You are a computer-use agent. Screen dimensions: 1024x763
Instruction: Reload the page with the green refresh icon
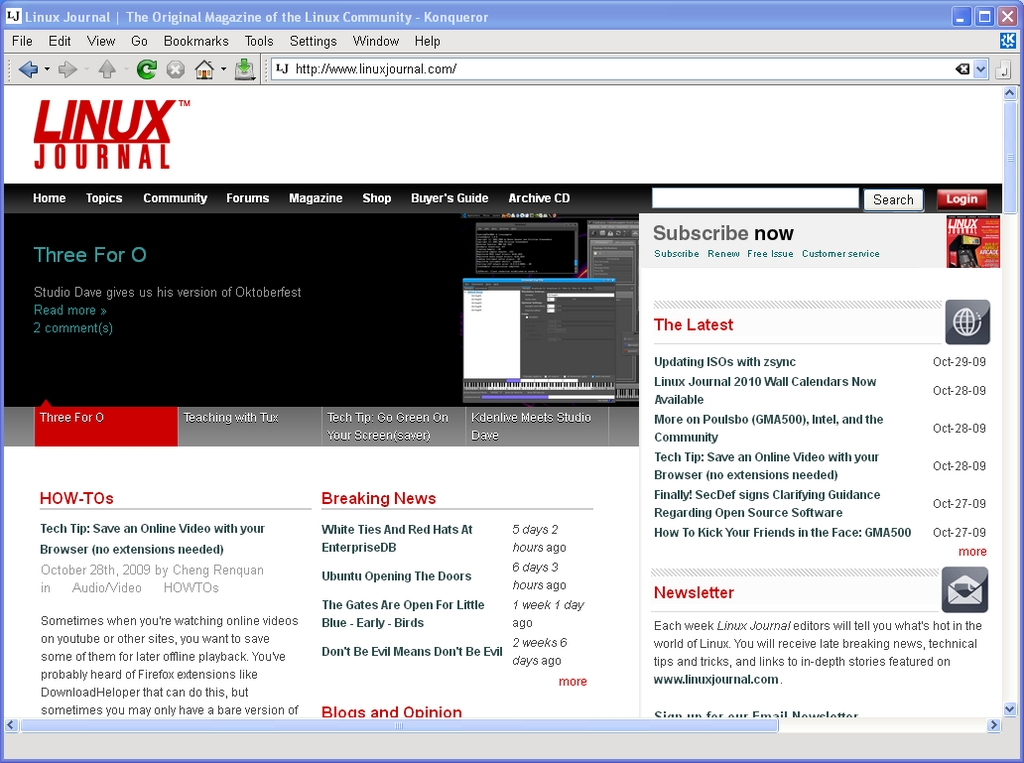coord(146,69)
